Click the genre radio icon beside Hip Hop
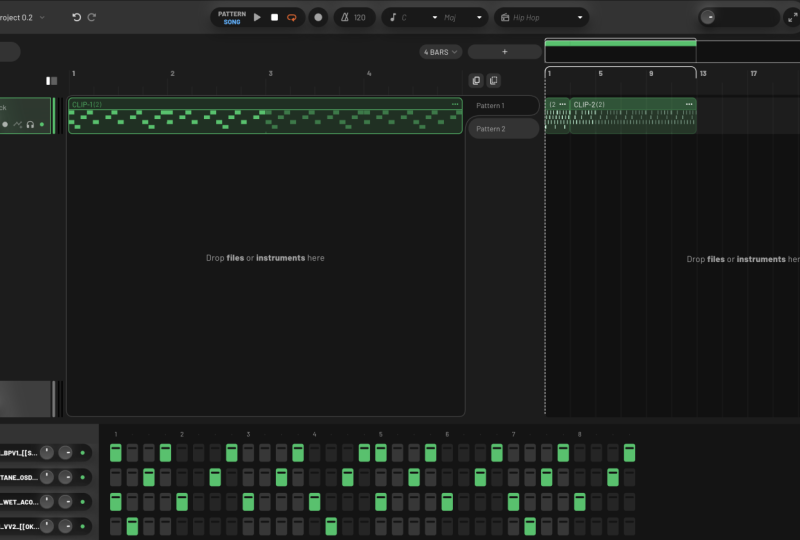This screenshot has height=540, width=800. (x=505, y=17)
